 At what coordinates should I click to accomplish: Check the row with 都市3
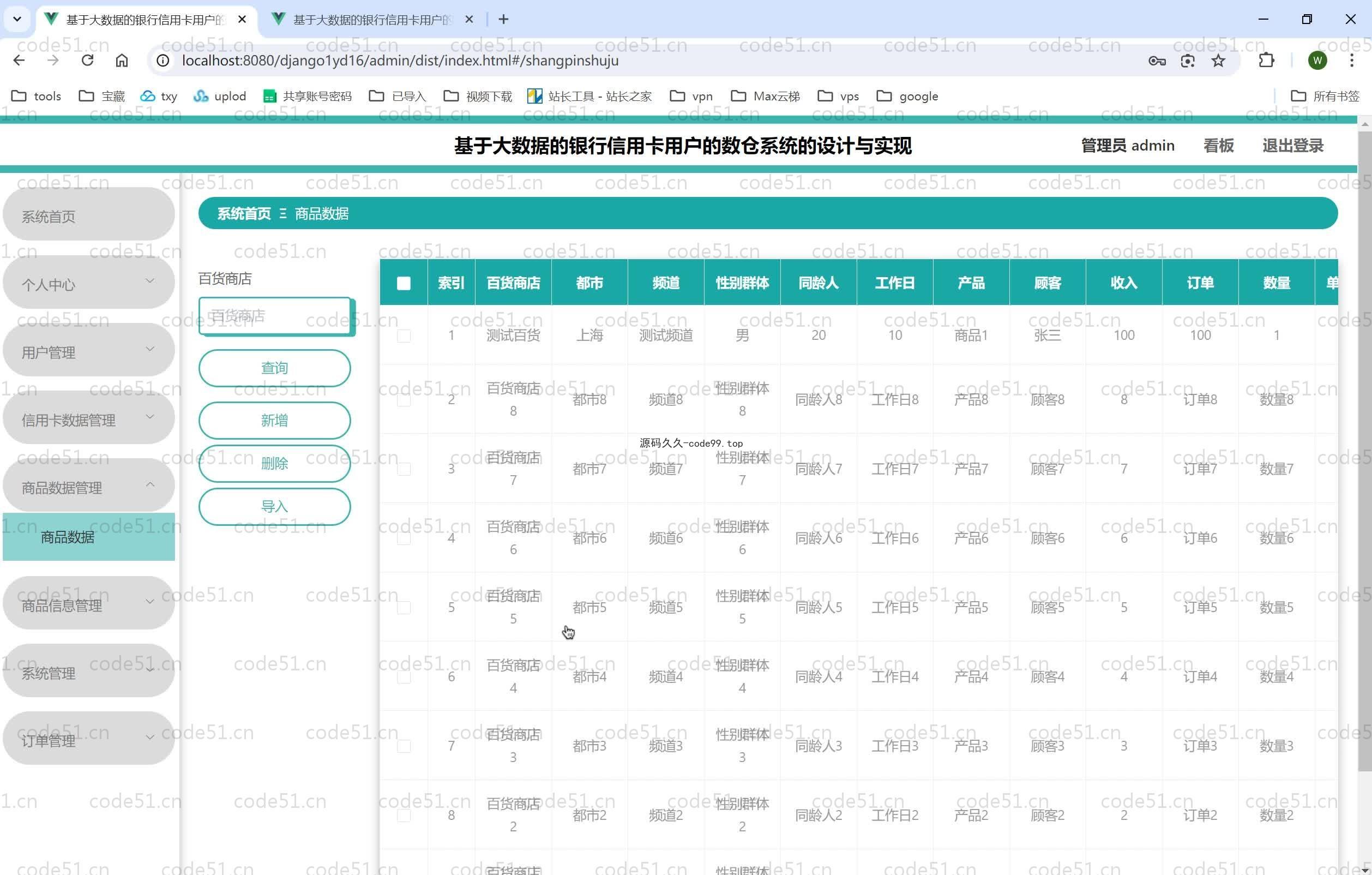coord(404,746)
